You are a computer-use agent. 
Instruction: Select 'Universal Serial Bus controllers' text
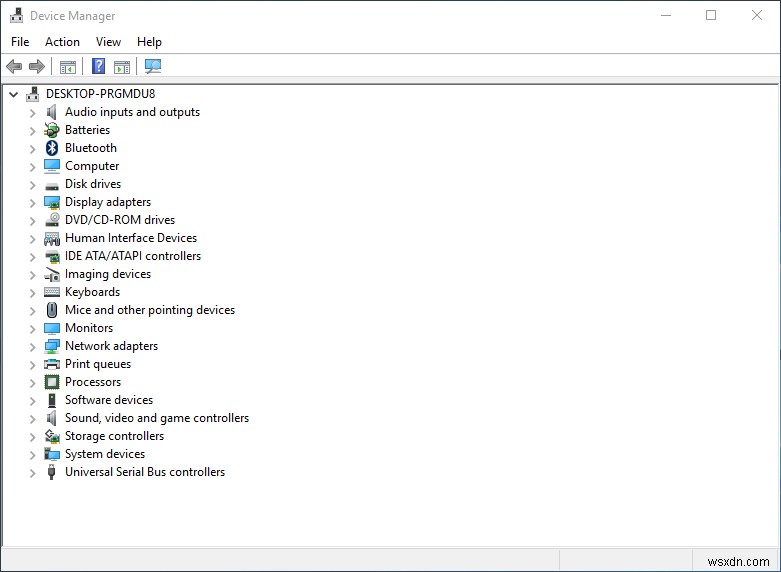[145, 472]
